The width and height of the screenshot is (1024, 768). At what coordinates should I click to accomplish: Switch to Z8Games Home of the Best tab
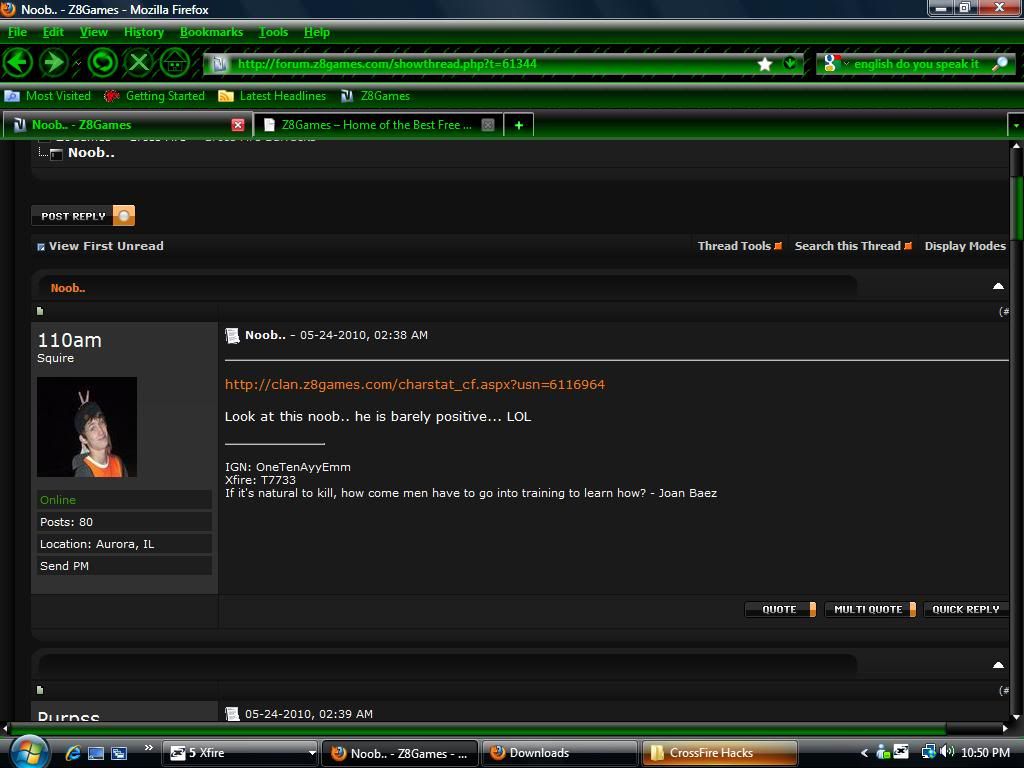click(376, 125)
